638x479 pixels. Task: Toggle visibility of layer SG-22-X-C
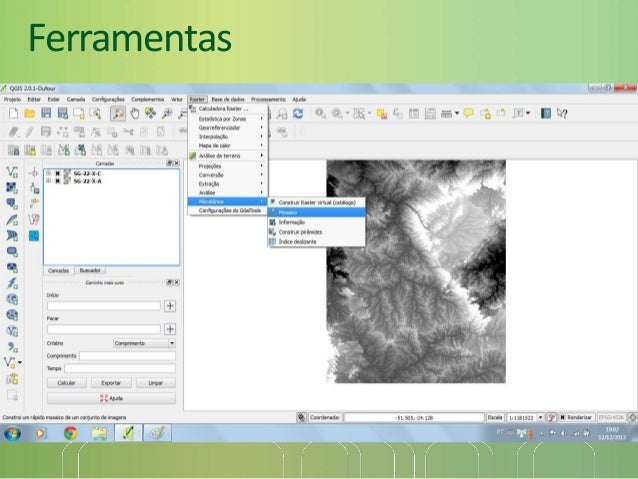(58, 173)
